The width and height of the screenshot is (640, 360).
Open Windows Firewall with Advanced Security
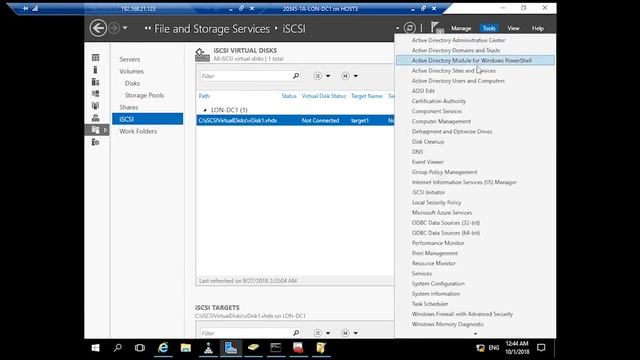[462, 314]
